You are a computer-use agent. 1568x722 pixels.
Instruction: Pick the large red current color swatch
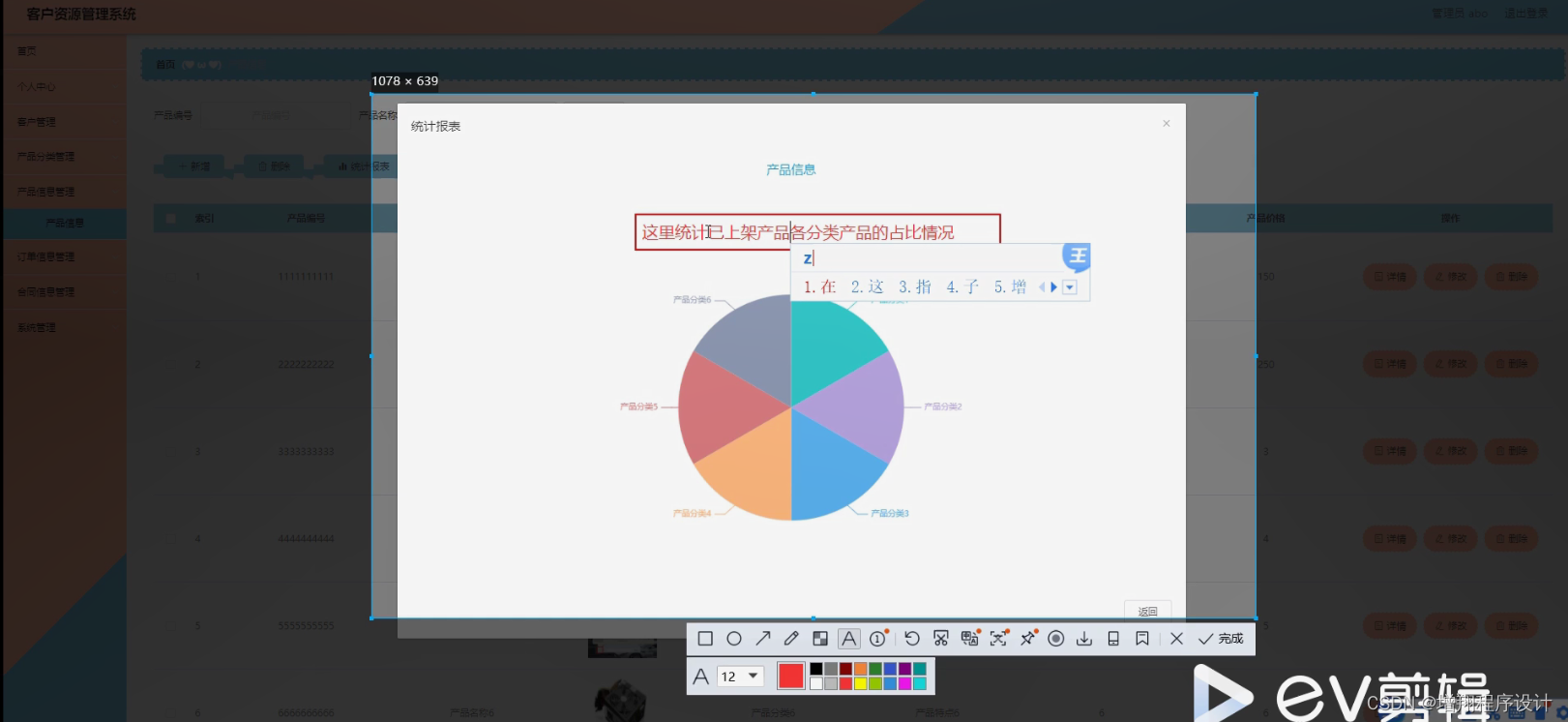791,677
